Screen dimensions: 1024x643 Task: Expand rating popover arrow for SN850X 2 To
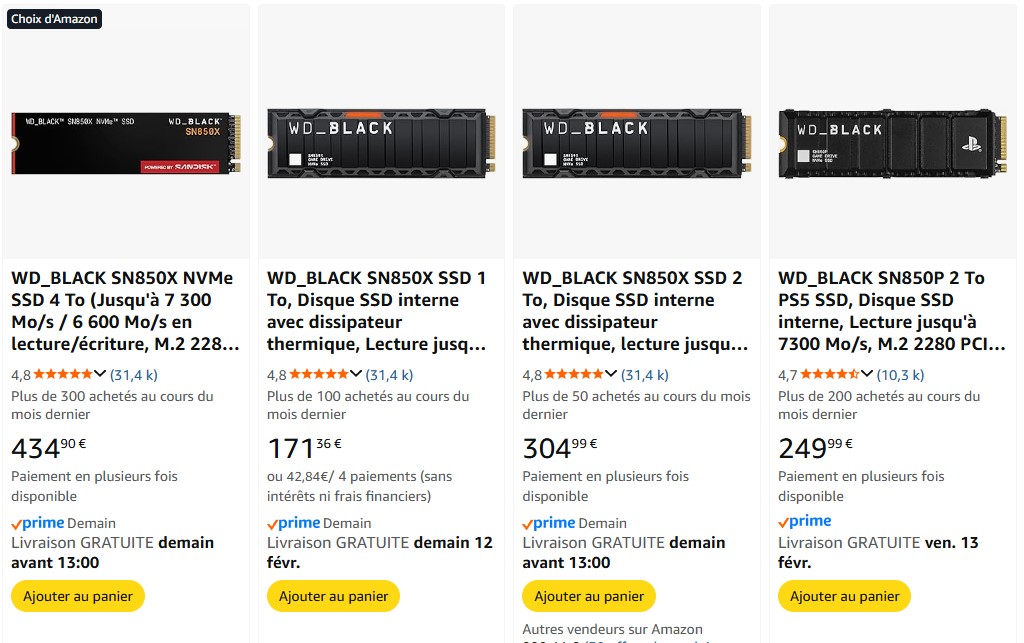pos(611,375)
